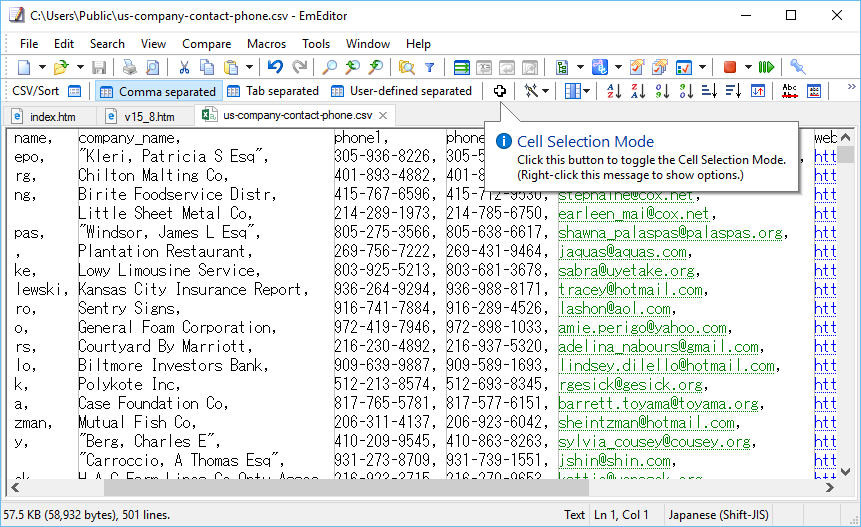Viewport: 861px width, 527px height.
Task: Close the us-company-contact-phone.csv tab
Action: click(383, 115)
